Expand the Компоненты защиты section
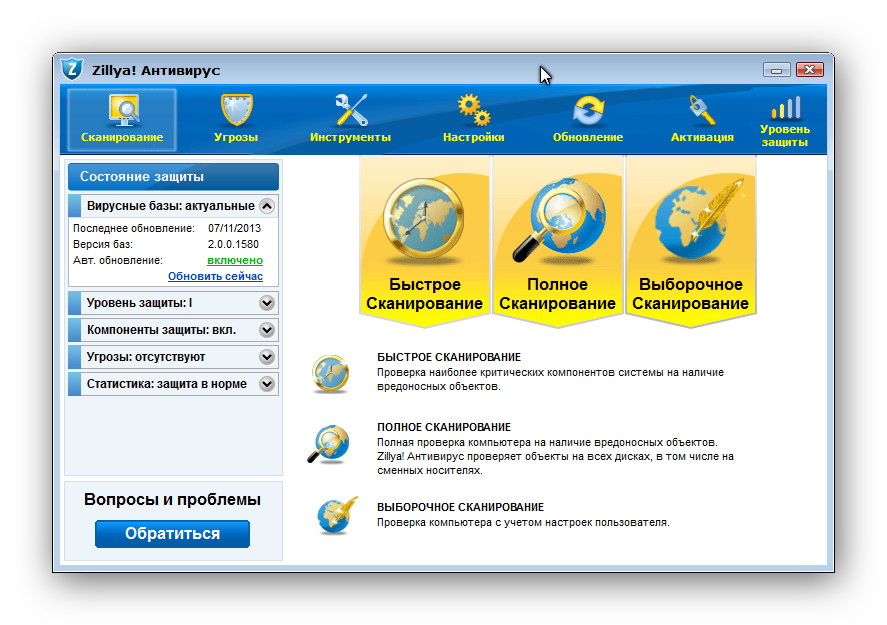Screen dimensions: 887x625 point(267,329)
